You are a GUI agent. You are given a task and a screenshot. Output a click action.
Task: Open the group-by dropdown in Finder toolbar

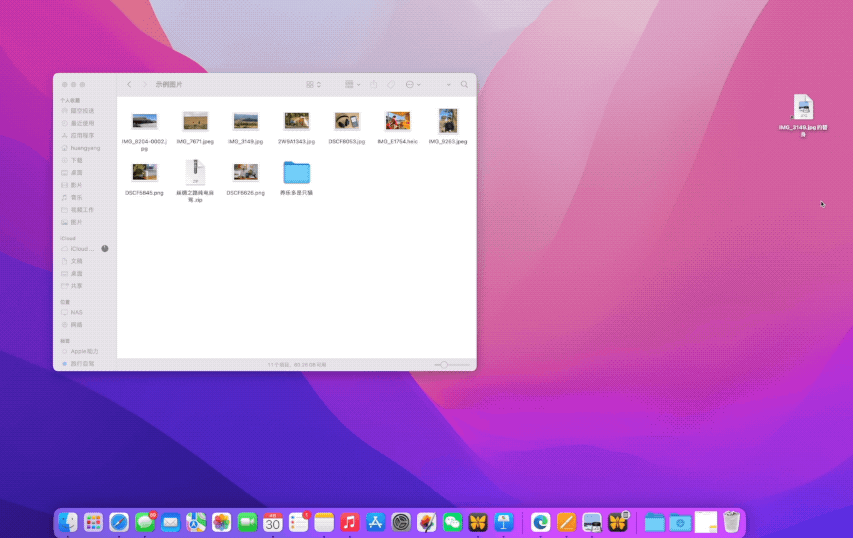coord(353,84)
